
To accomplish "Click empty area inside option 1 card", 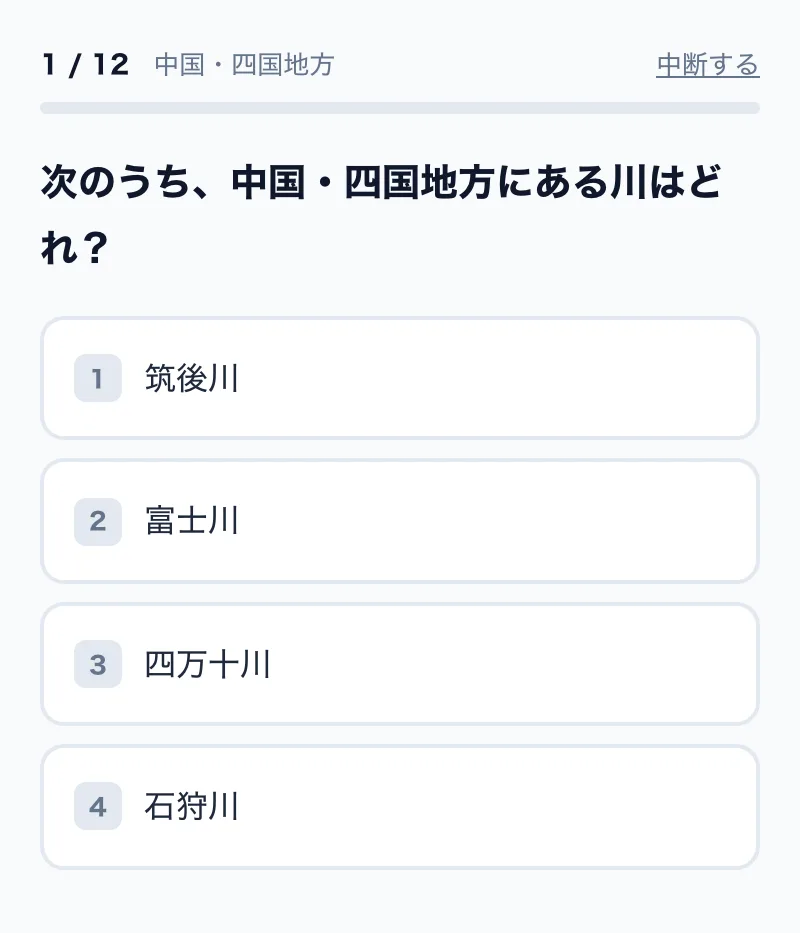I will pos(500,378).
